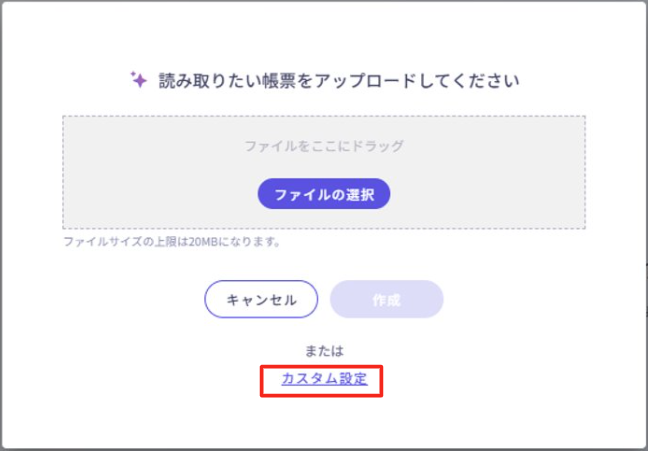This screenshot has height=451, width=648.
Task: Click the ファイルの選択 button
Action: (324, 194)
